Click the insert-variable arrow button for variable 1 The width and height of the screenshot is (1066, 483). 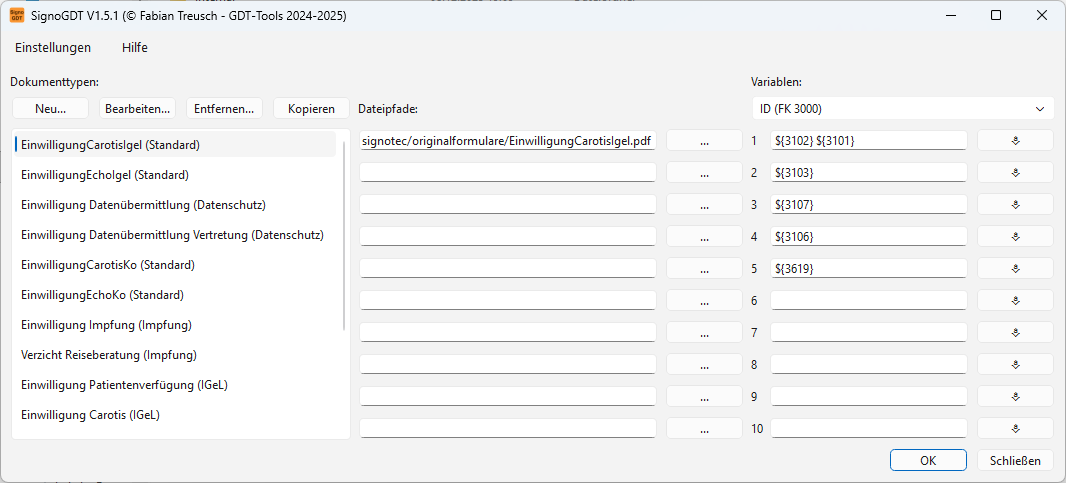point(1014,141)
